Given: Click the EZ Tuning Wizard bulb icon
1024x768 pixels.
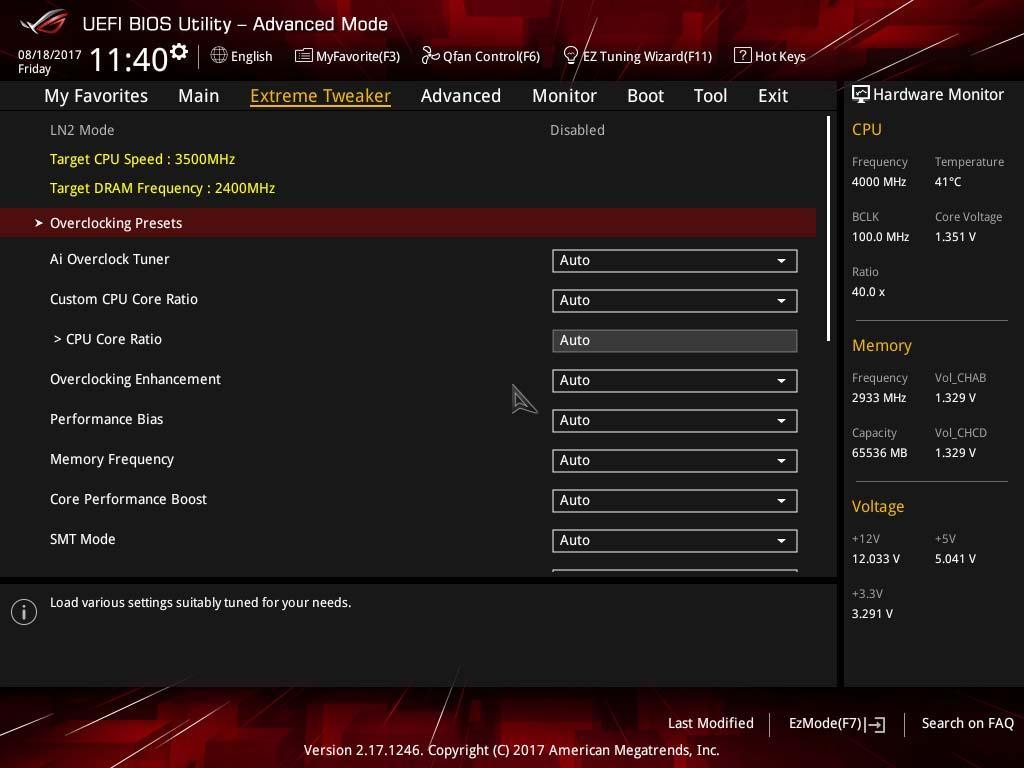Looking at the screenshot, I should point(571,56).
